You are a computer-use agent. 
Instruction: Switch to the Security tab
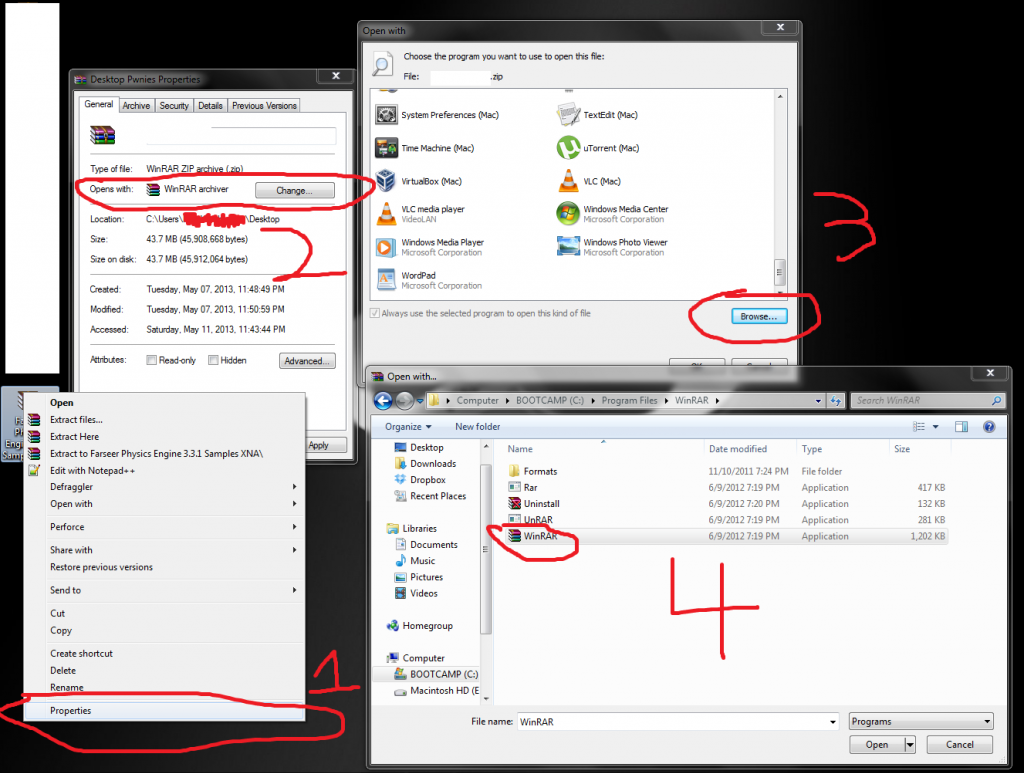click(174, 106)
